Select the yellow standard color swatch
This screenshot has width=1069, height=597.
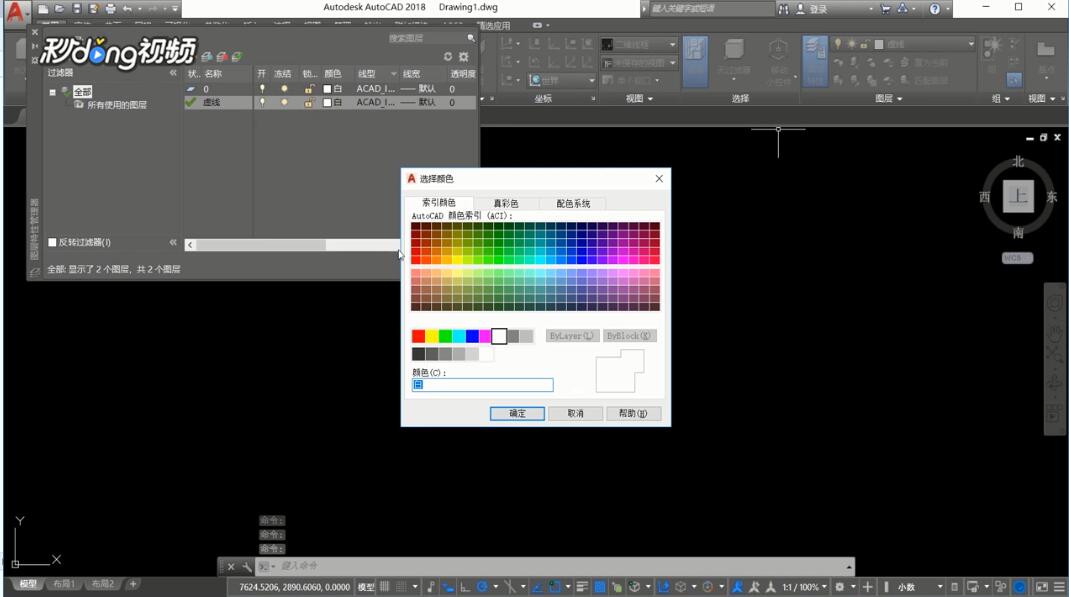[x=432, y=336]
